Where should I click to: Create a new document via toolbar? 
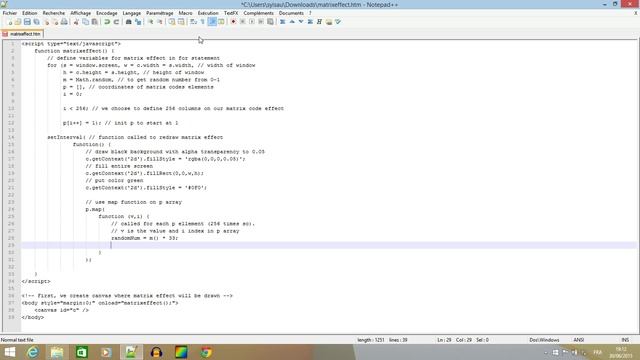(x=9, y=22)
